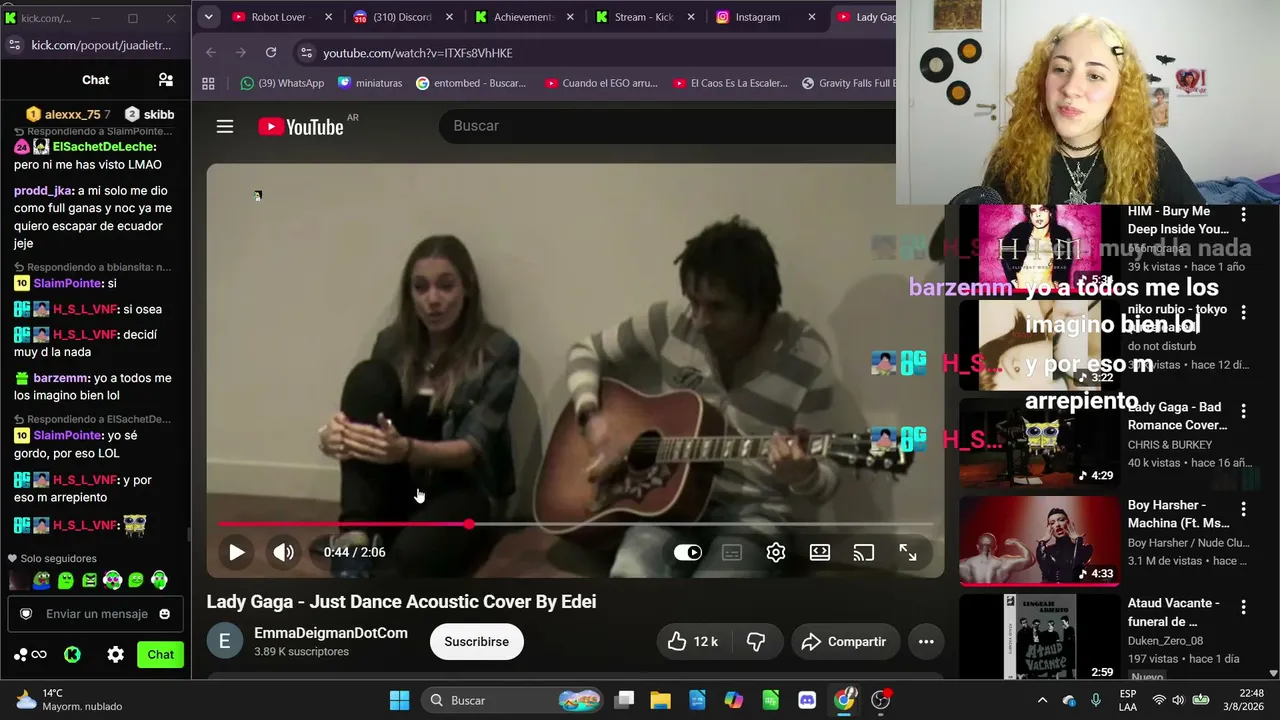Open more actions menu beside Compartir
This screenshot has width=1280, height=720.
tap(926, 641)
